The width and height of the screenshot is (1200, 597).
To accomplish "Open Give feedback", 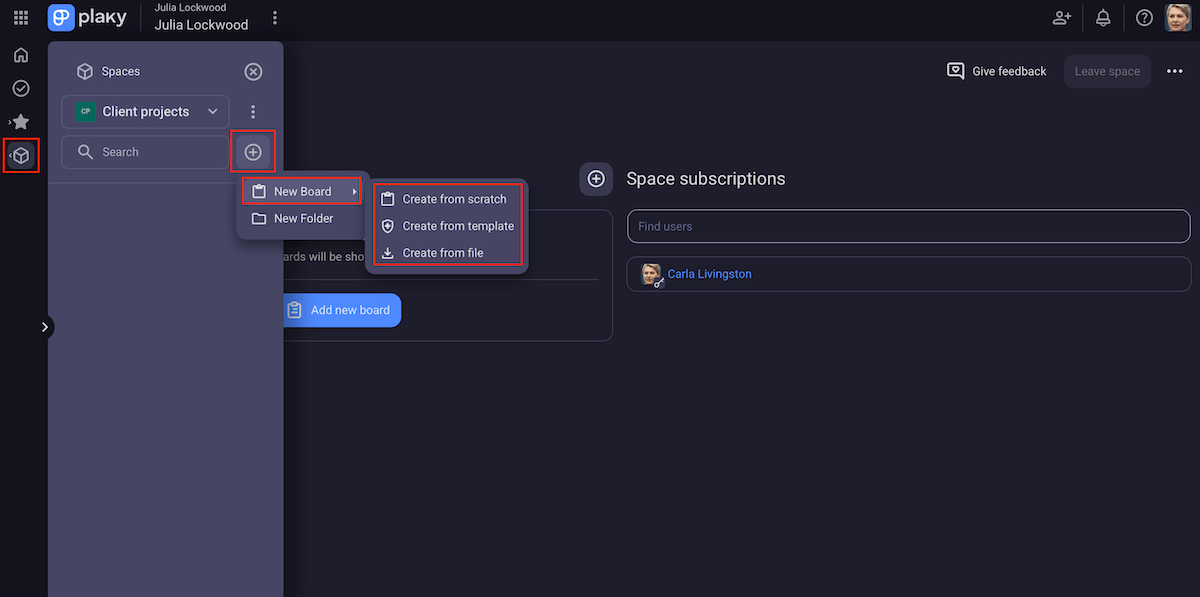I will pyautogui.click(x=997, y=71).
